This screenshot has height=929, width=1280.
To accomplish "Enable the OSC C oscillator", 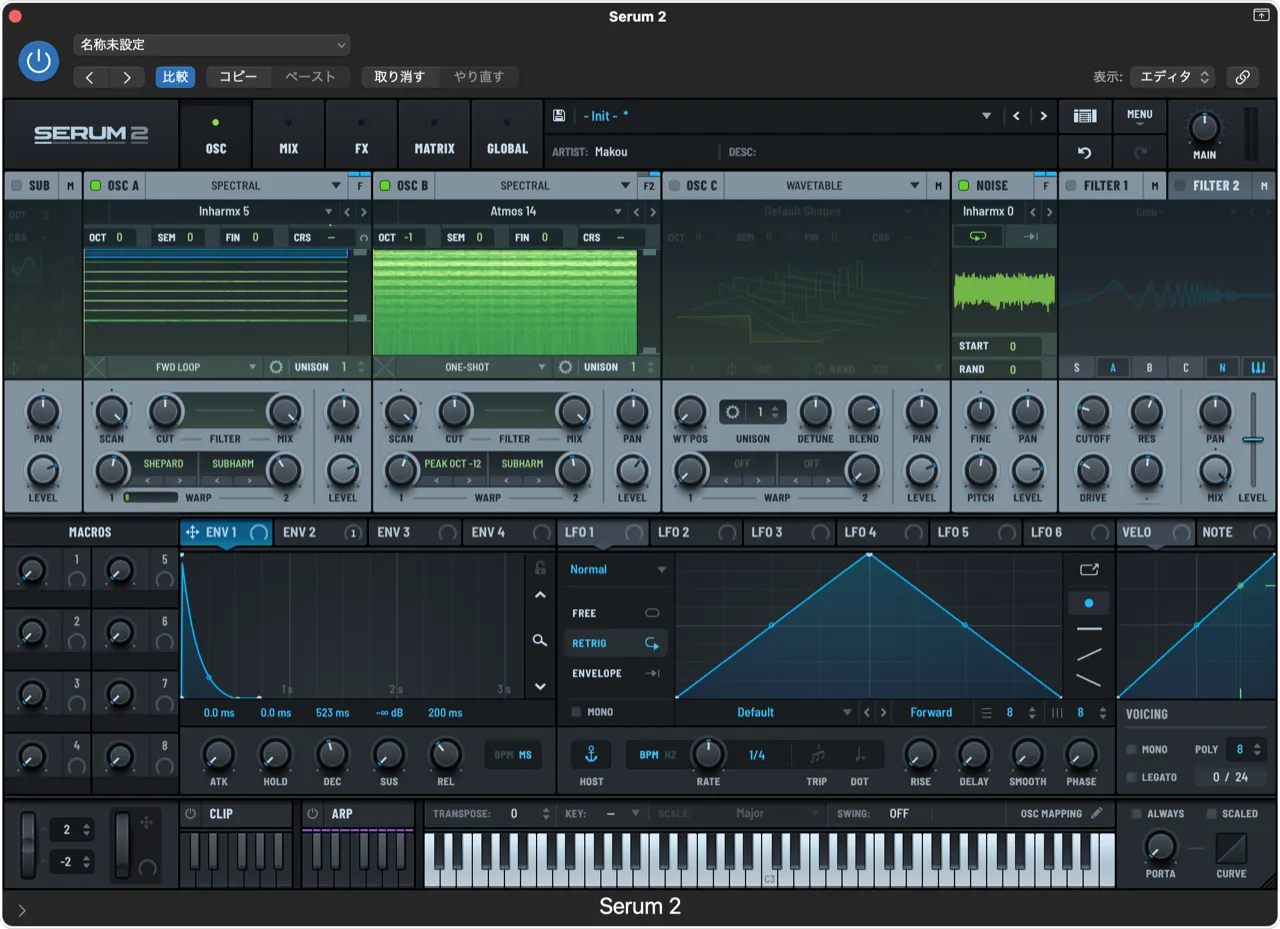I will click(674, 186).
